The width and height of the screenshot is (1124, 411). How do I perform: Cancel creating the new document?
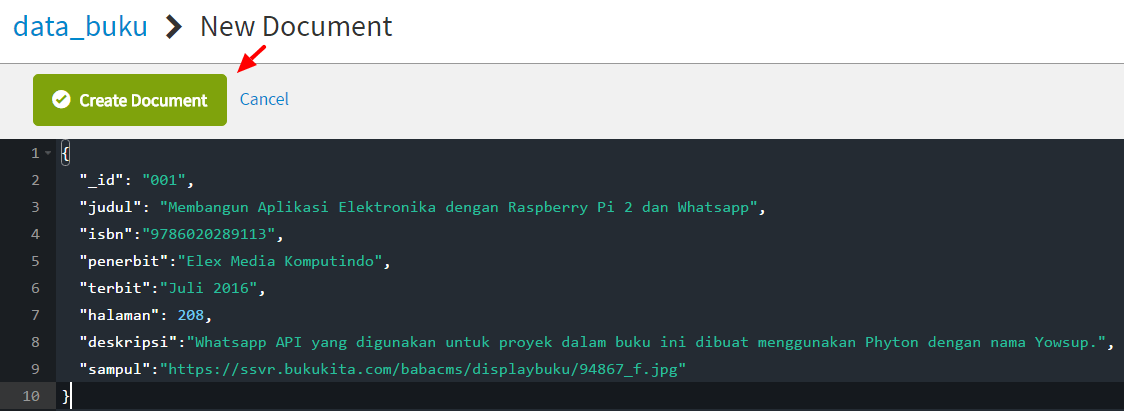tap(264, 99)
